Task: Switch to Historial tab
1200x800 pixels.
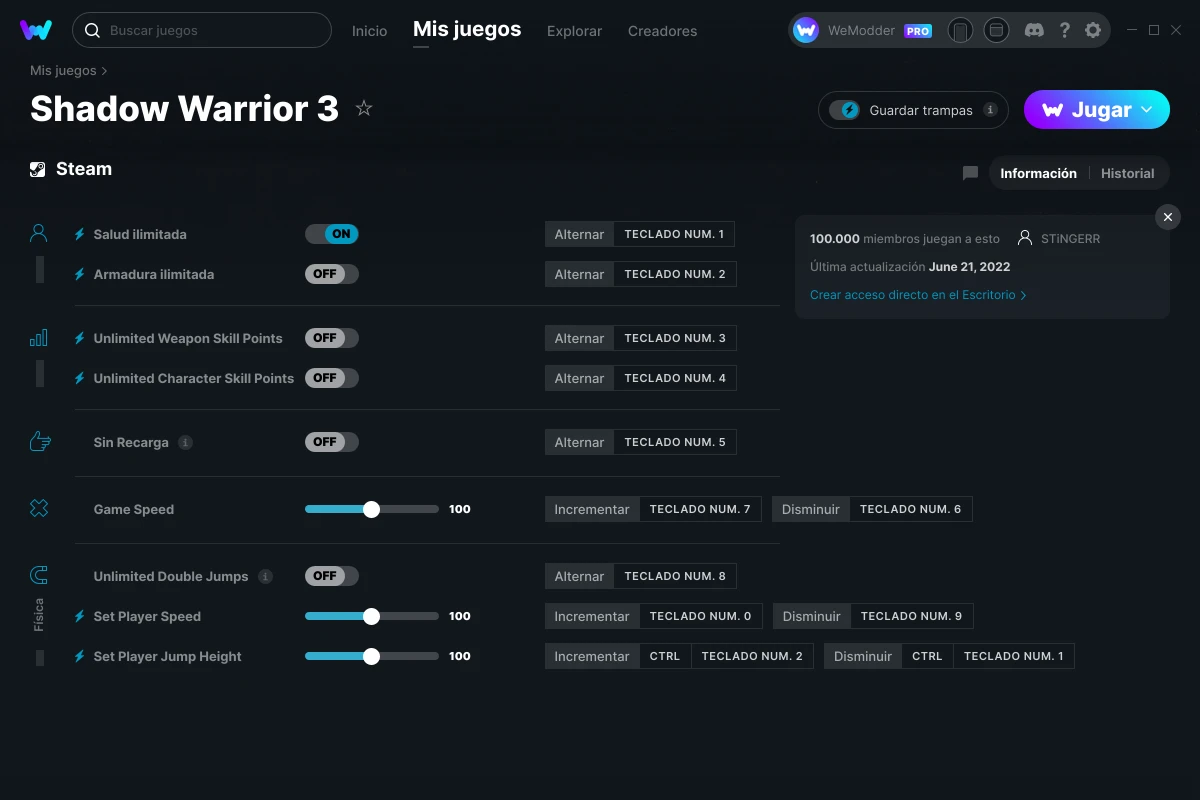Action: [x=1128, y=173]
